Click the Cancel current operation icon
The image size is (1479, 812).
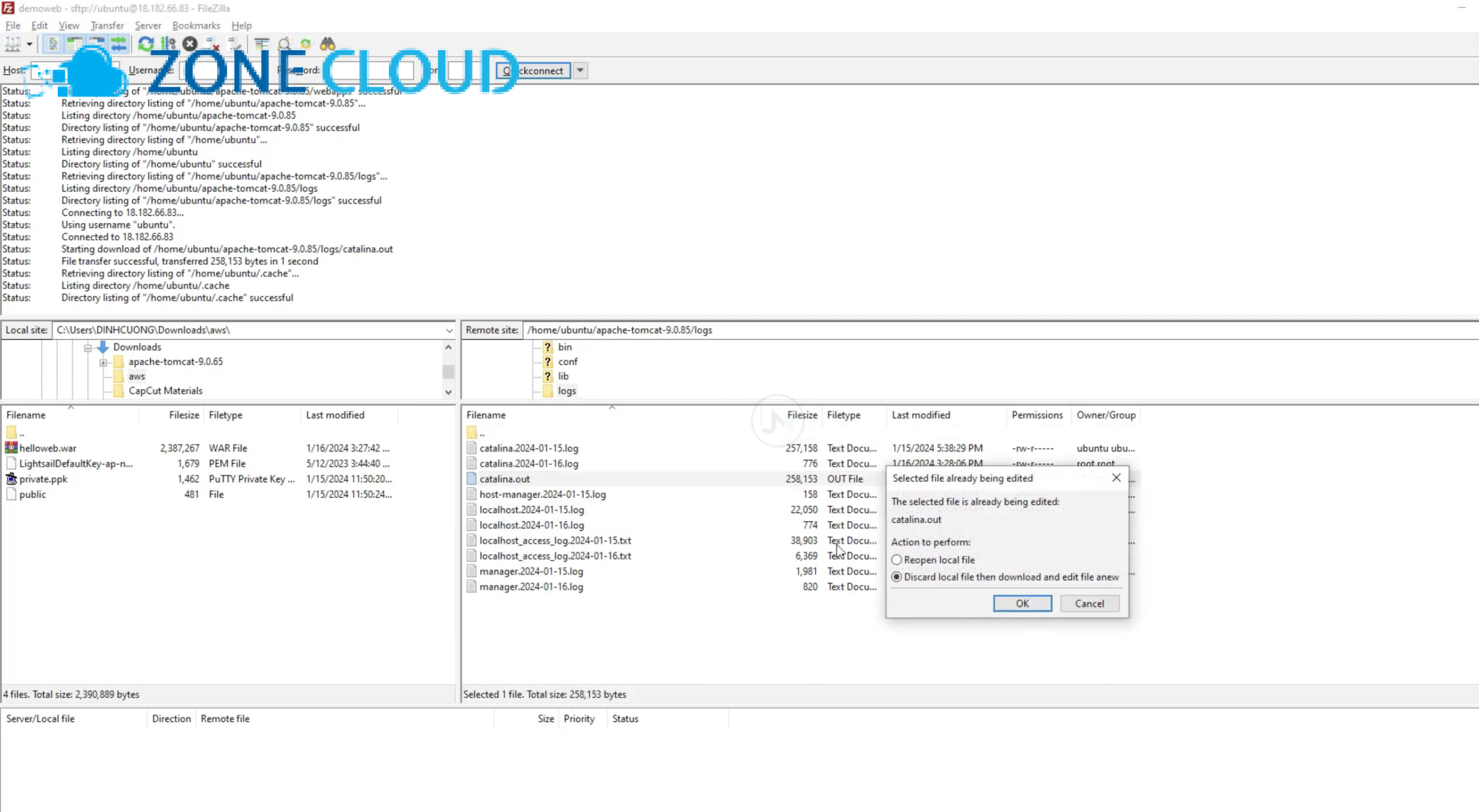189,44
